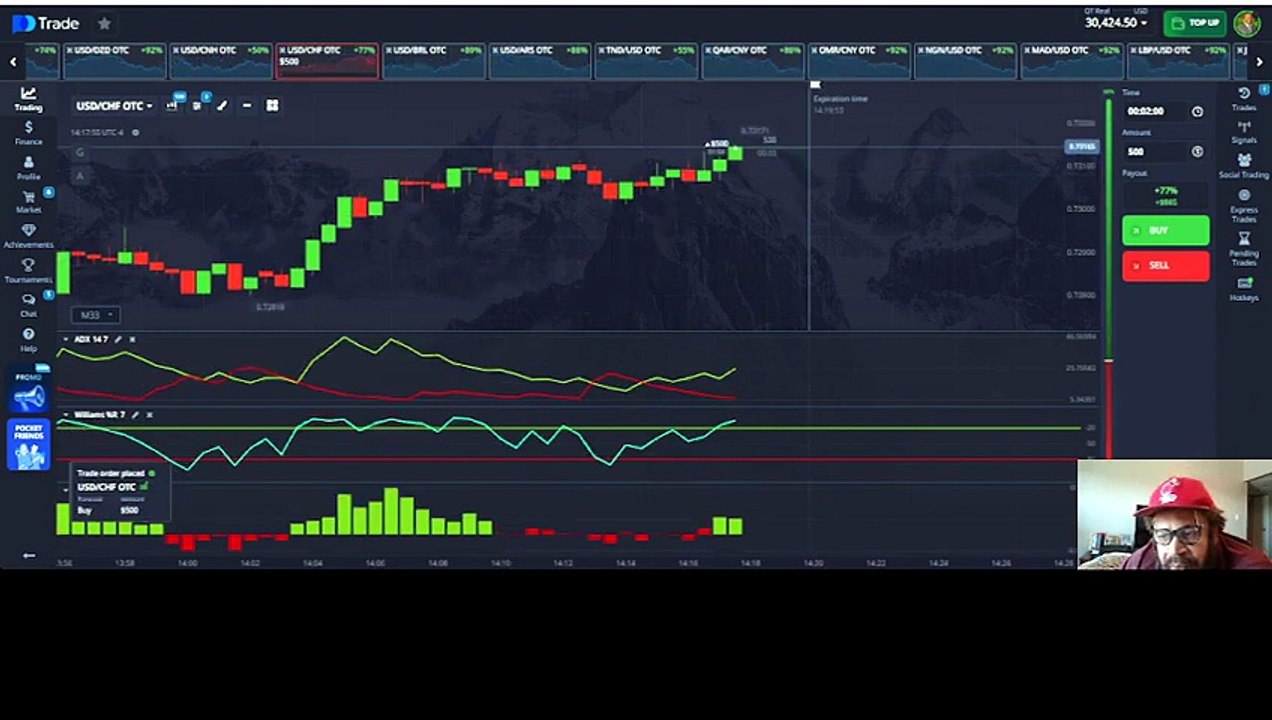Switch to the TND/USD OTC tab

(x=646, y=60)
